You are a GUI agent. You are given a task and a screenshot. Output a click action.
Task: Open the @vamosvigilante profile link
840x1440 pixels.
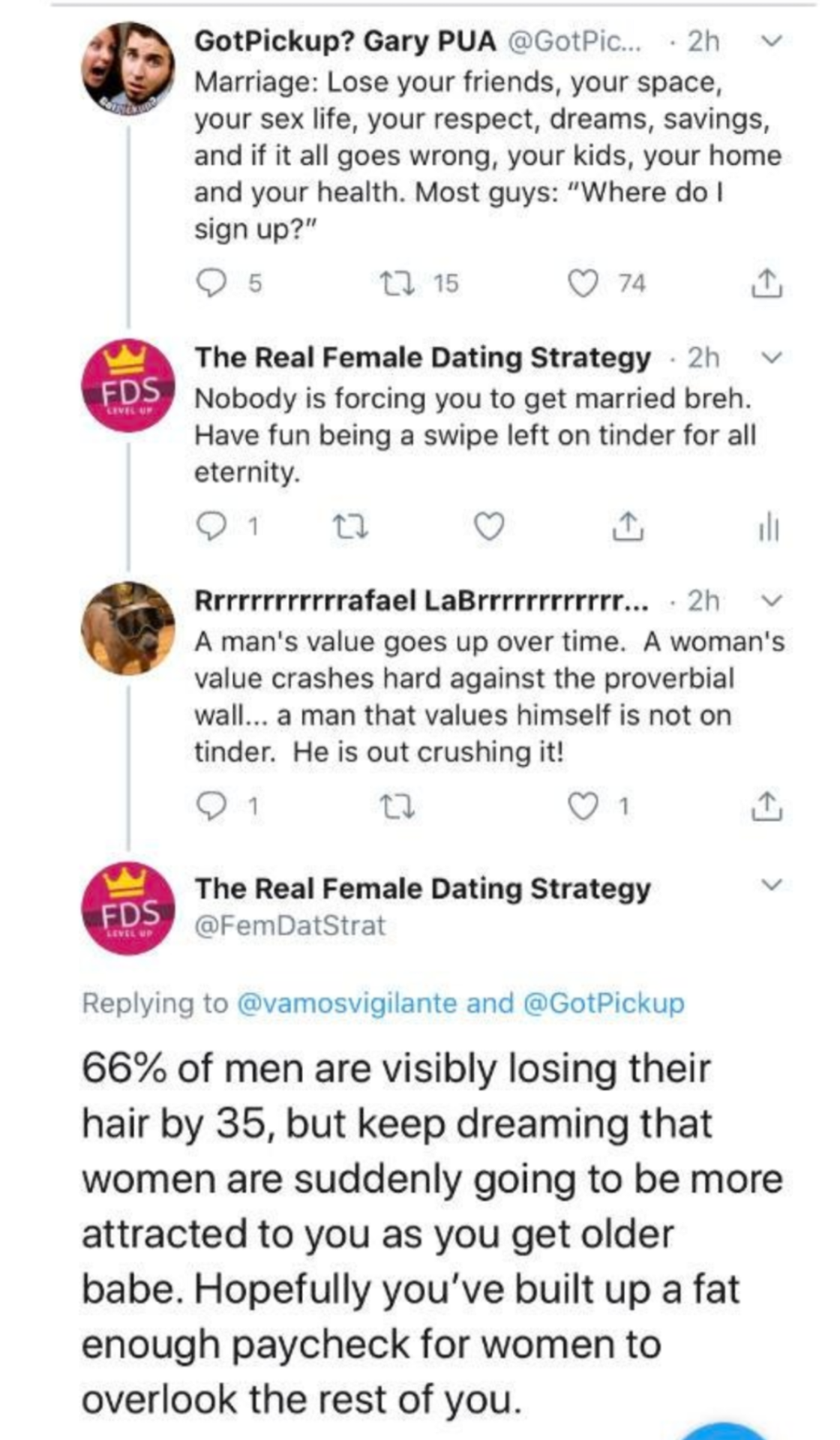click(x=346, y=1003)
